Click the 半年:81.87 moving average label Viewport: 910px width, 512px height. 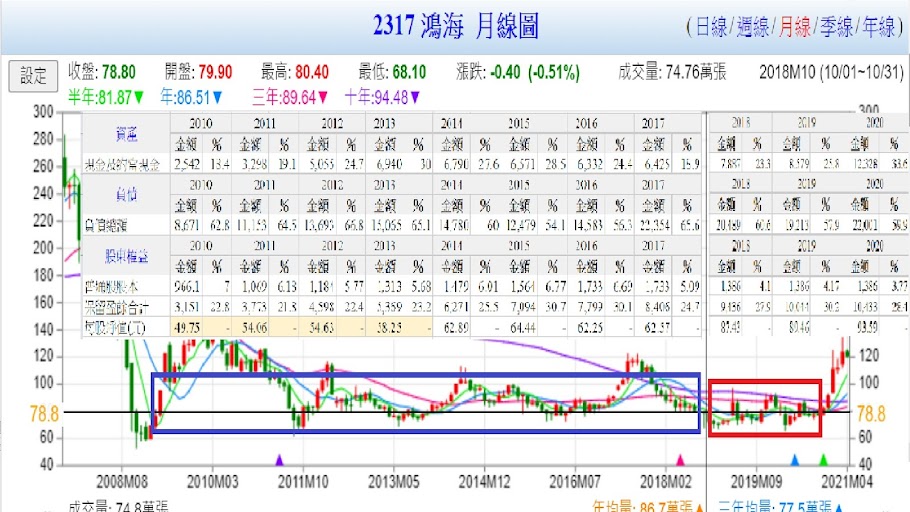coord(106,98)
